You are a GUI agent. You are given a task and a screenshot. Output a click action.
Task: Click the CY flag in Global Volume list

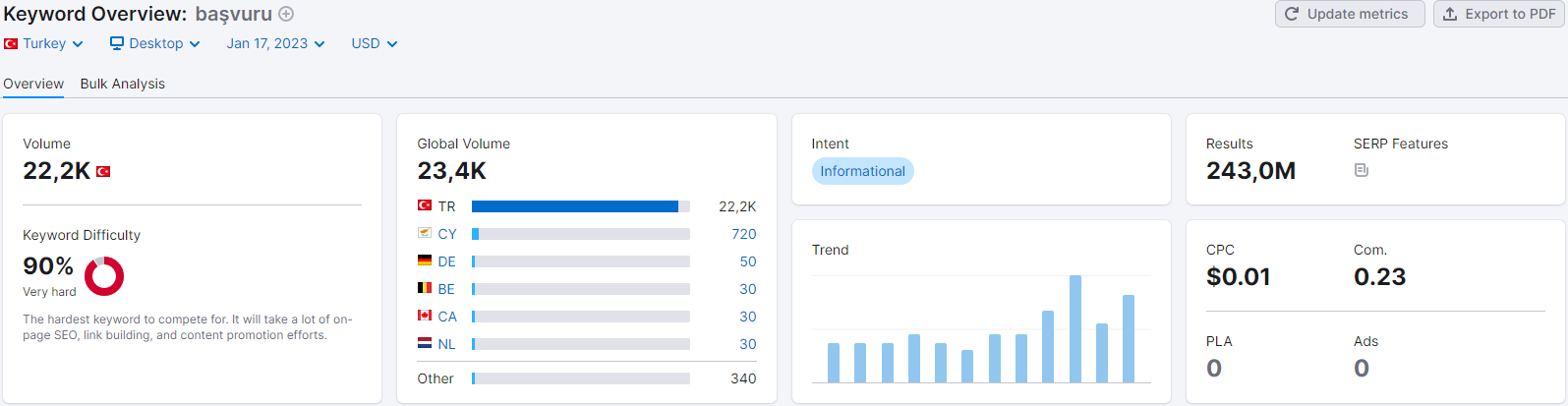point(425,233)
